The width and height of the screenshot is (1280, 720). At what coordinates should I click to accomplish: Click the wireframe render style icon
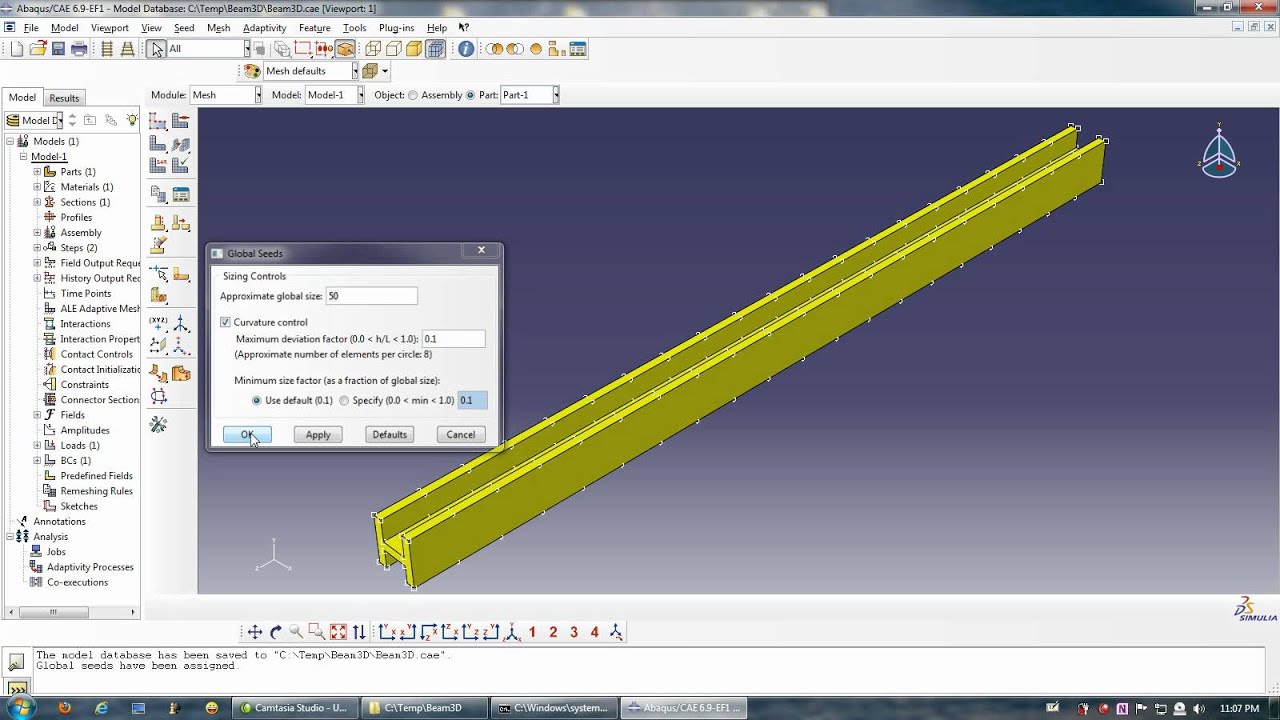(372, 49)
